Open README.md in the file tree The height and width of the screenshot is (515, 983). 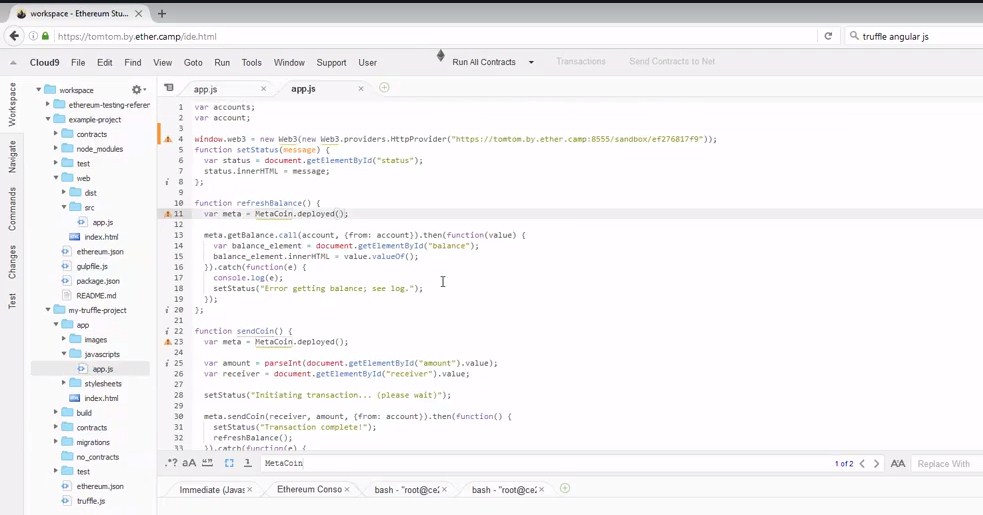[x=96, y=295]
